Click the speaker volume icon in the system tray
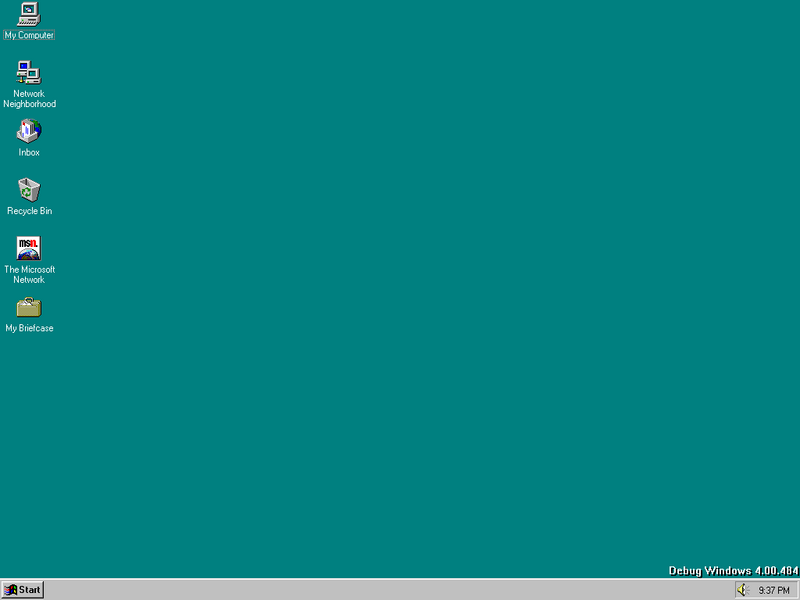 click(741, 589)
